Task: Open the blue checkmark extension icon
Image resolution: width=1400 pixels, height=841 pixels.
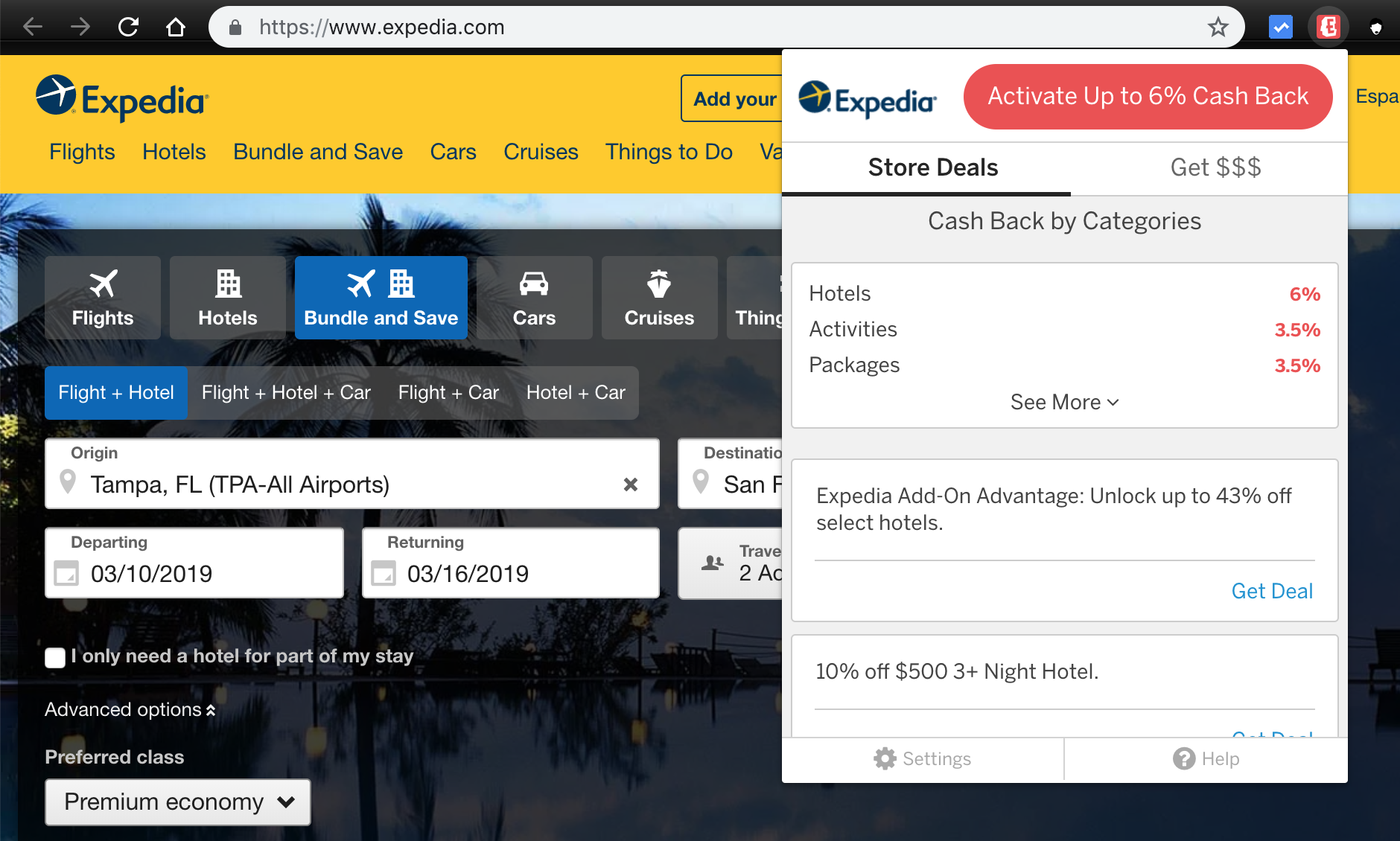Action: pyautogui.click(x=1280, y=28)
